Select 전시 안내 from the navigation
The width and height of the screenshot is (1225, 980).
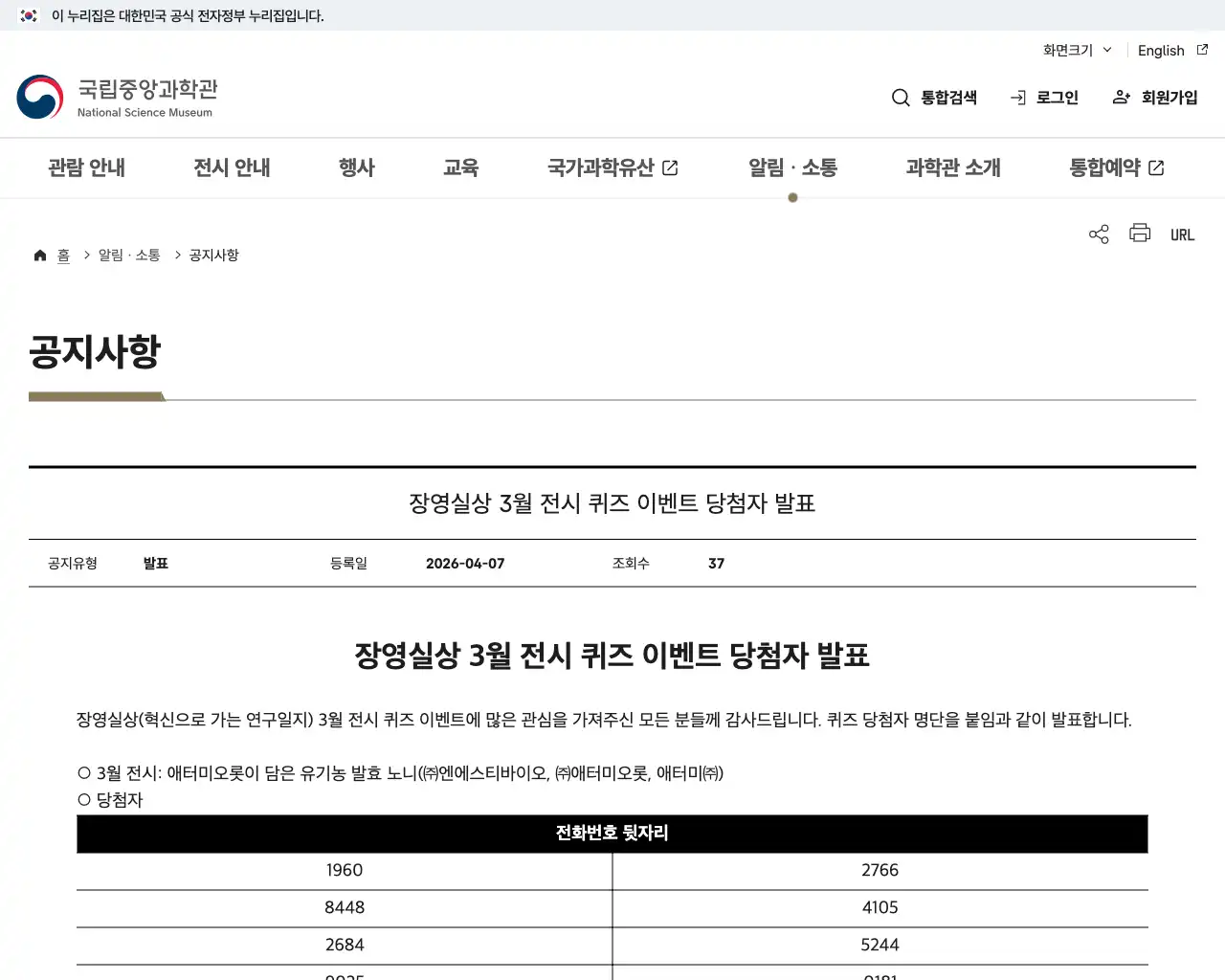231,167
